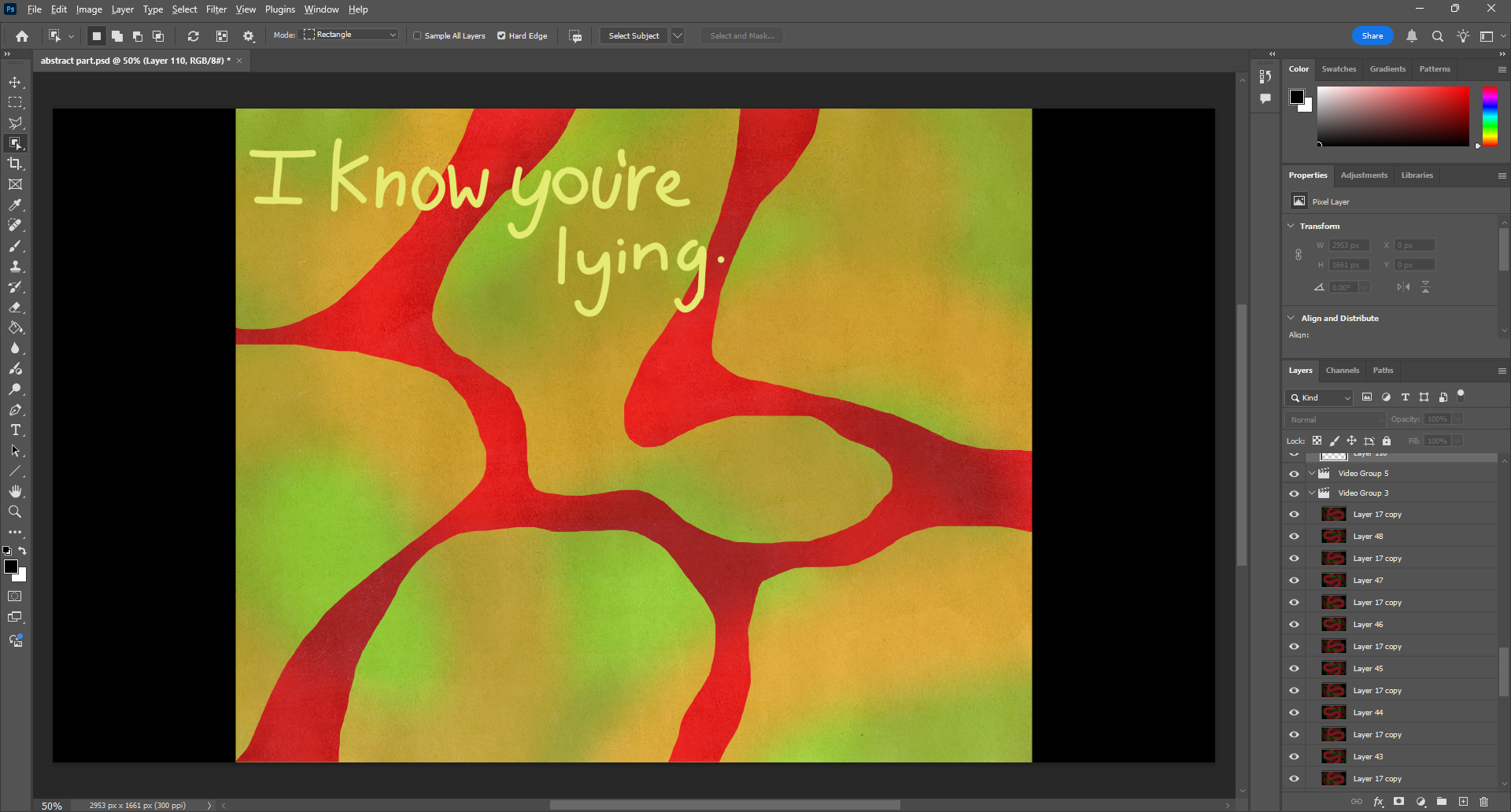This screenshot has height=812, width=1511.
Task: Add a layer mask using bottom icon
Action: 1398,802
